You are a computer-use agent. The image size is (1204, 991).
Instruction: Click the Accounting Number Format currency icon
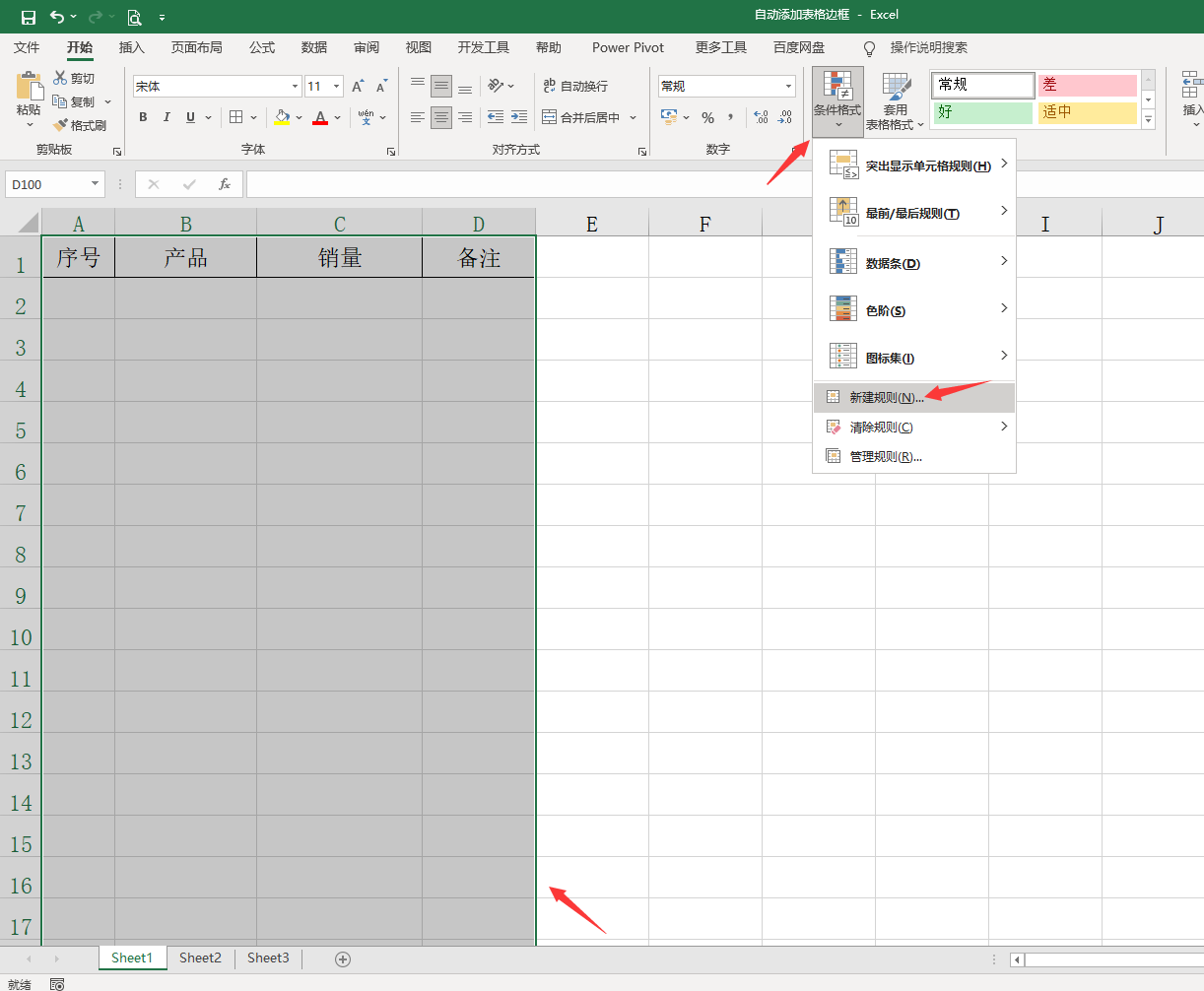click(x=669, y=117)
